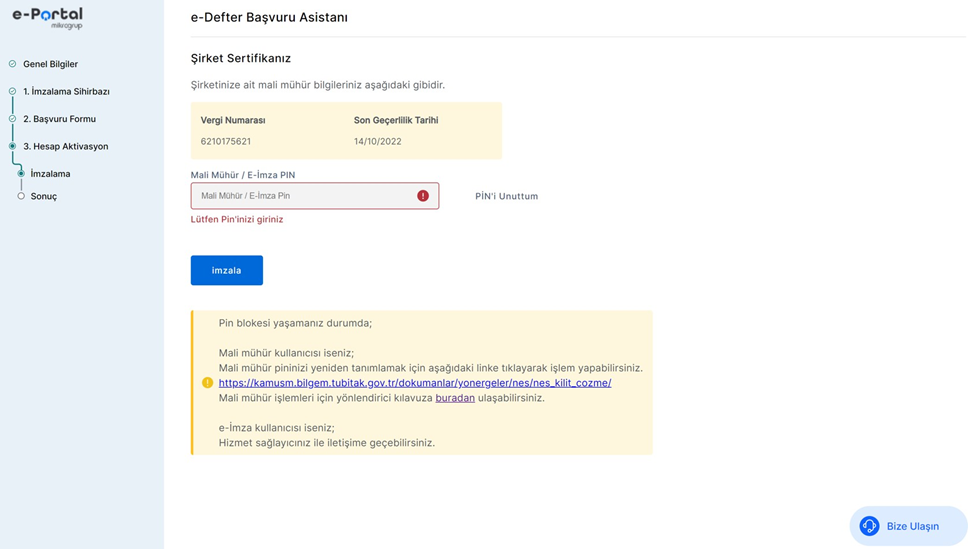Click the active step dot beside Hesap Aktivasyon
968x549 pixels.
click(x=12, y=146)
